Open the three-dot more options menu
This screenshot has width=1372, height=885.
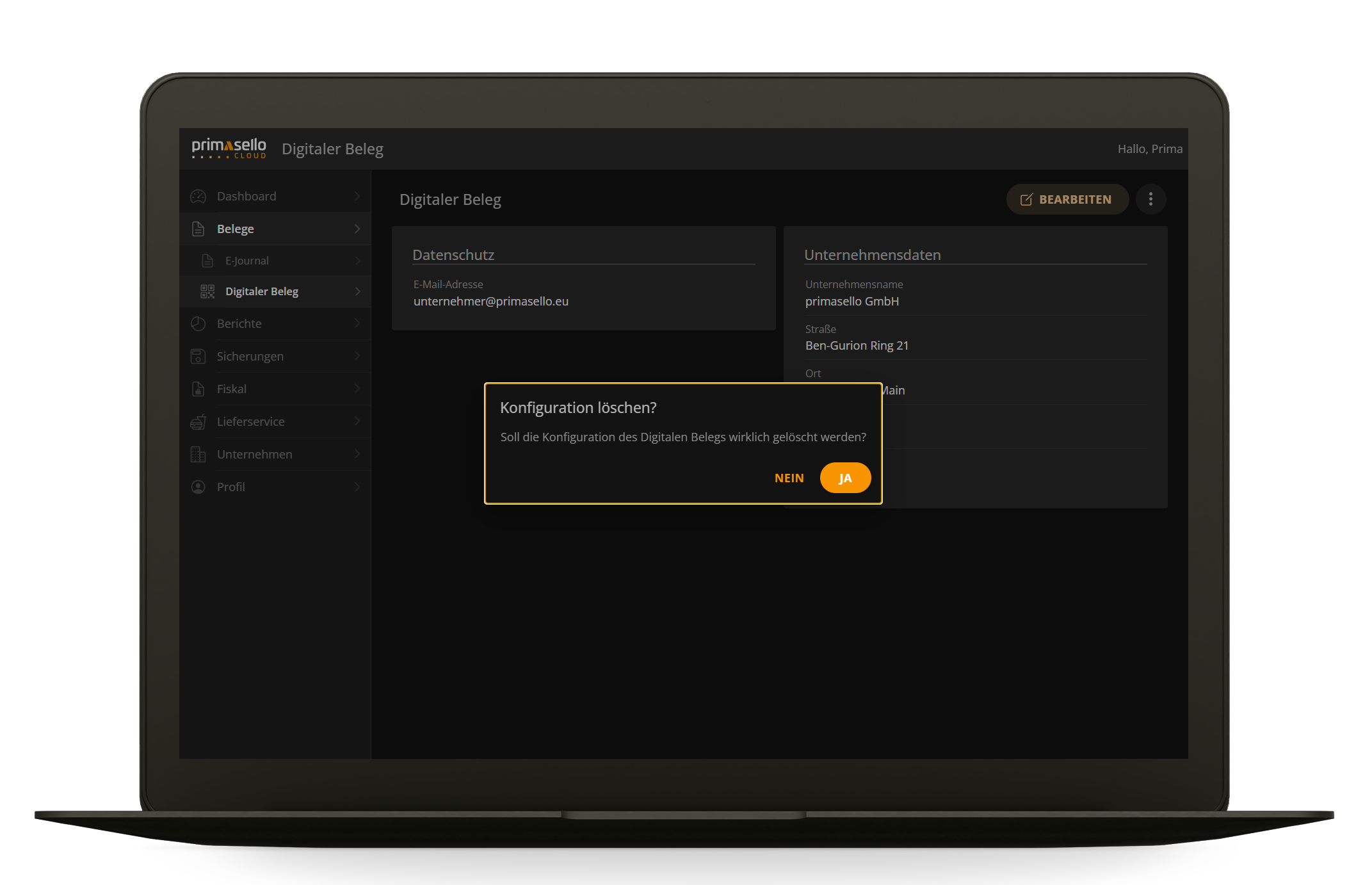[x=1150, y=199]
